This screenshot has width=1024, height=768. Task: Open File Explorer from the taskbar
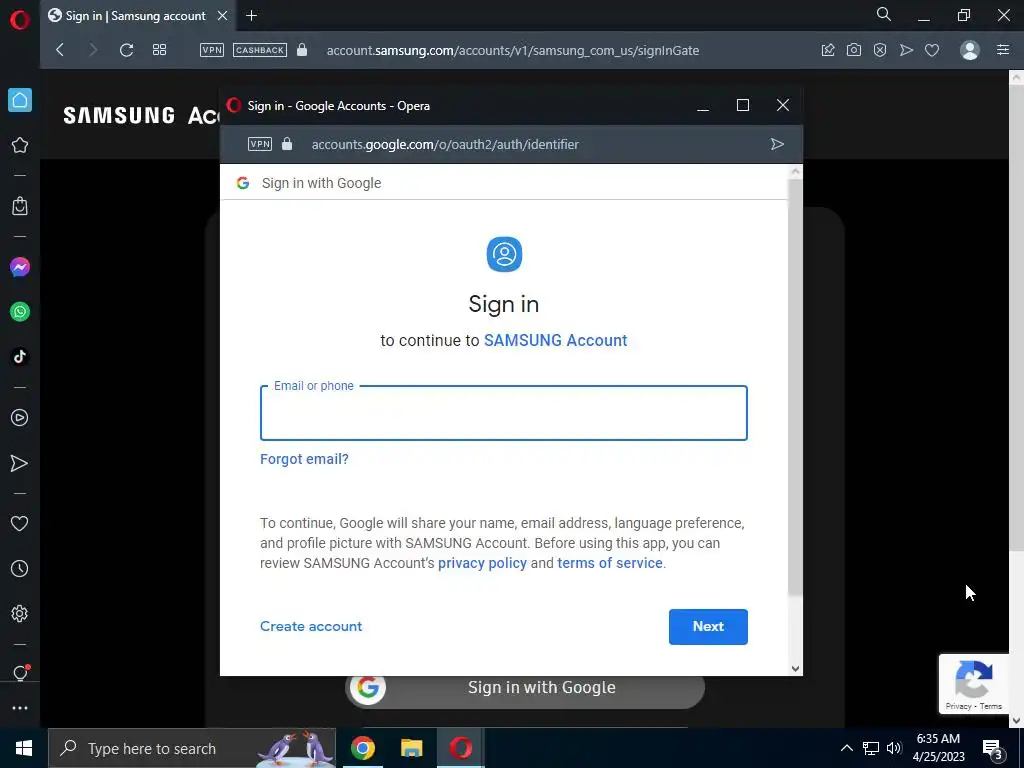click(411, 748)
